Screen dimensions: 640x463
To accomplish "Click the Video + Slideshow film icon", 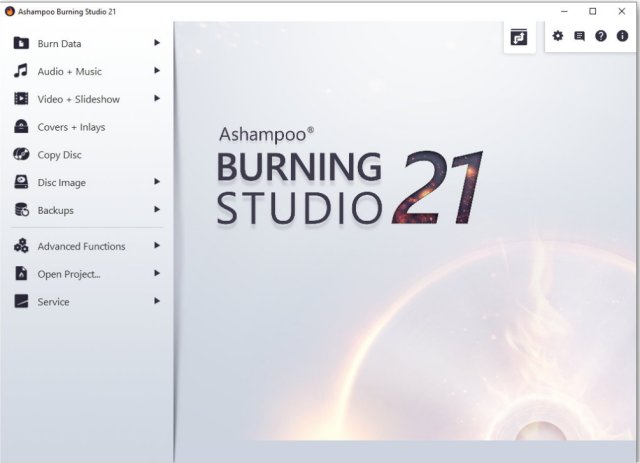I will (x=21, y=98).
